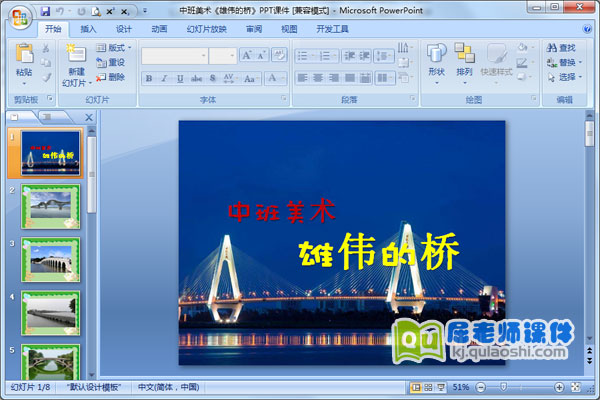Open the Select dropdown
The height and width of the screenshot is (400, 600).
coord(564,77)
